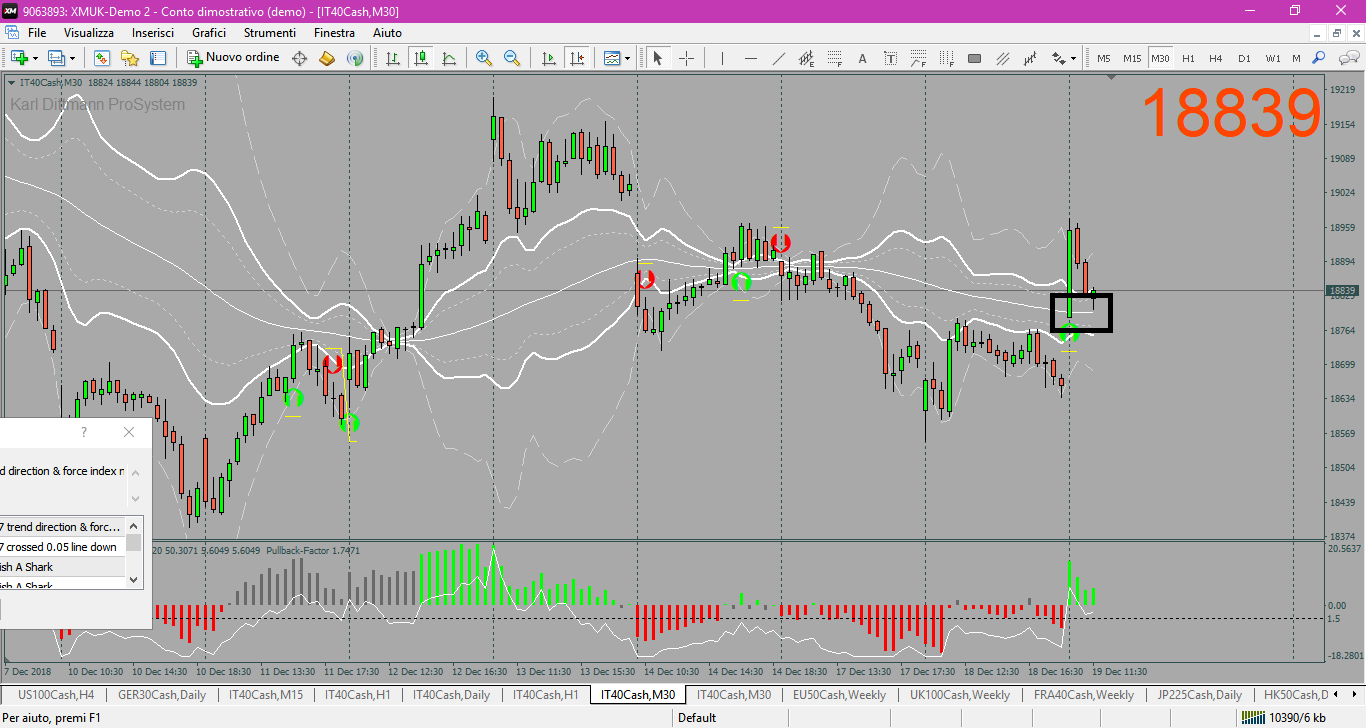The image size is (1366, 728).
Task: Open the indicators list icon
Action: [611, 58]
